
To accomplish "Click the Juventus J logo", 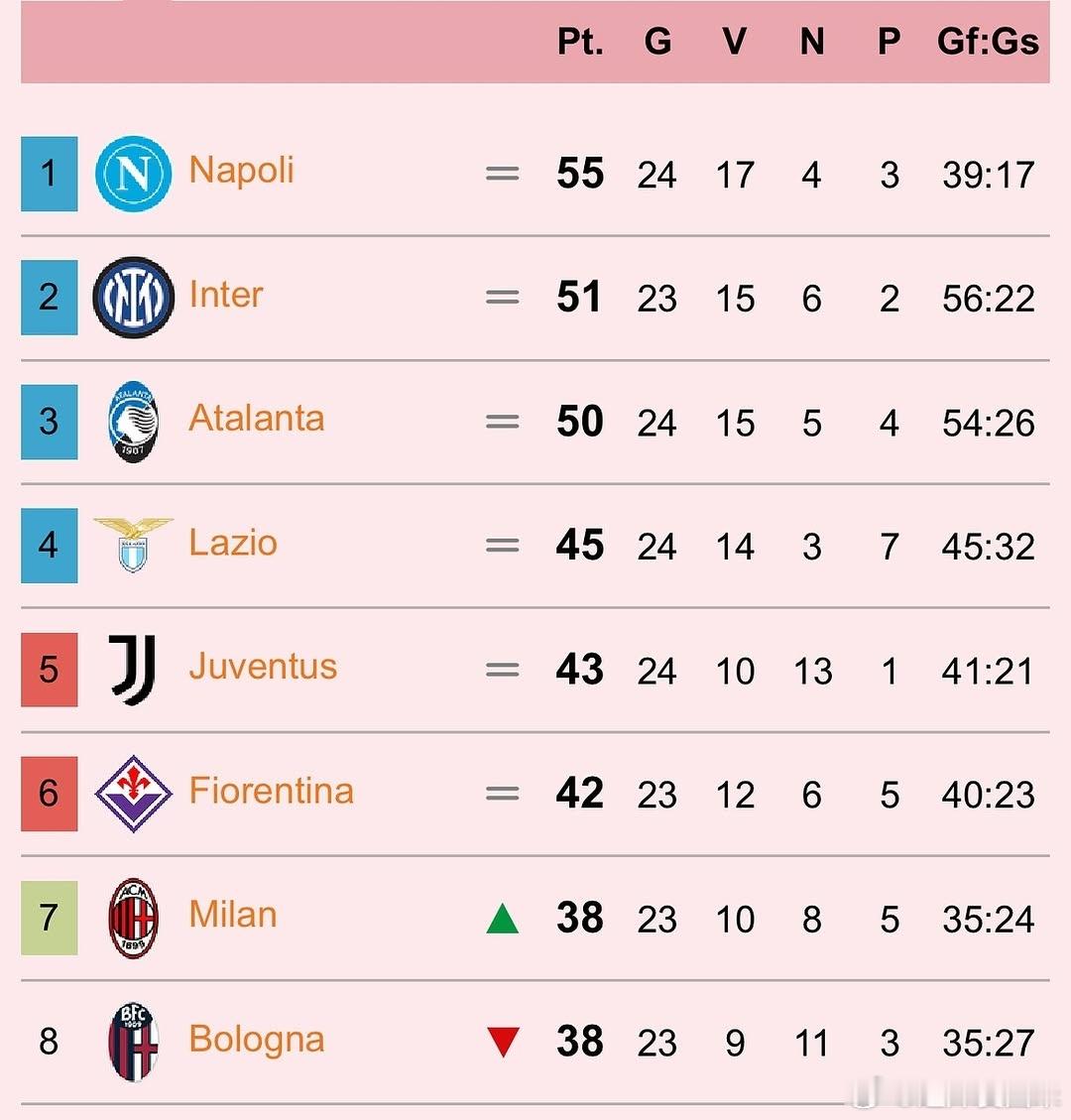I will click(132, 670).
